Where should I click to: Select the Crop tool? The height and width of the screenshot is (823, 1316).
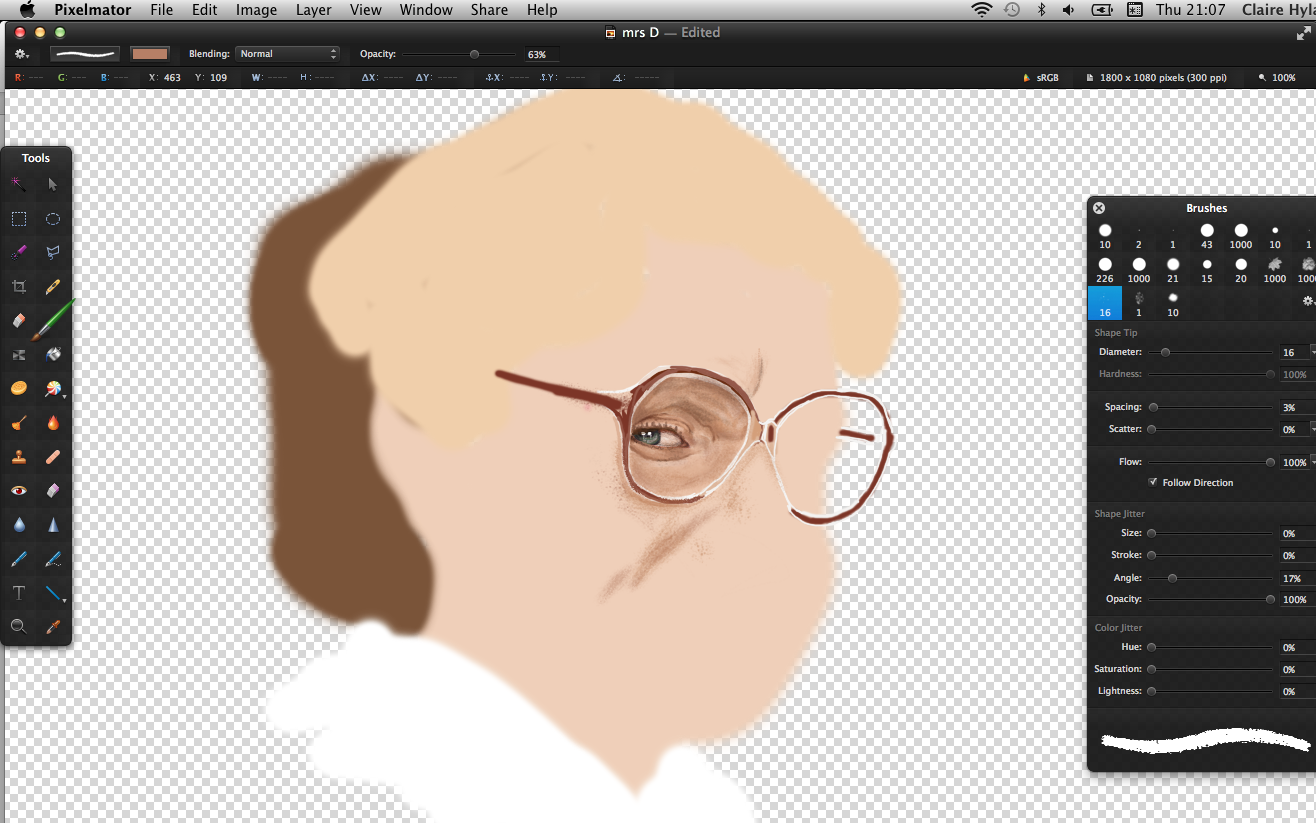19,287
